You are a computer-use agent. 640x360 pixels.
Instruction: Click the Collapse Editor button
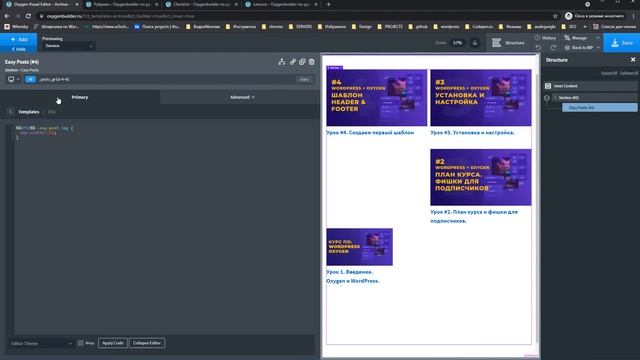pyautogui.click(x=147, y=343)
